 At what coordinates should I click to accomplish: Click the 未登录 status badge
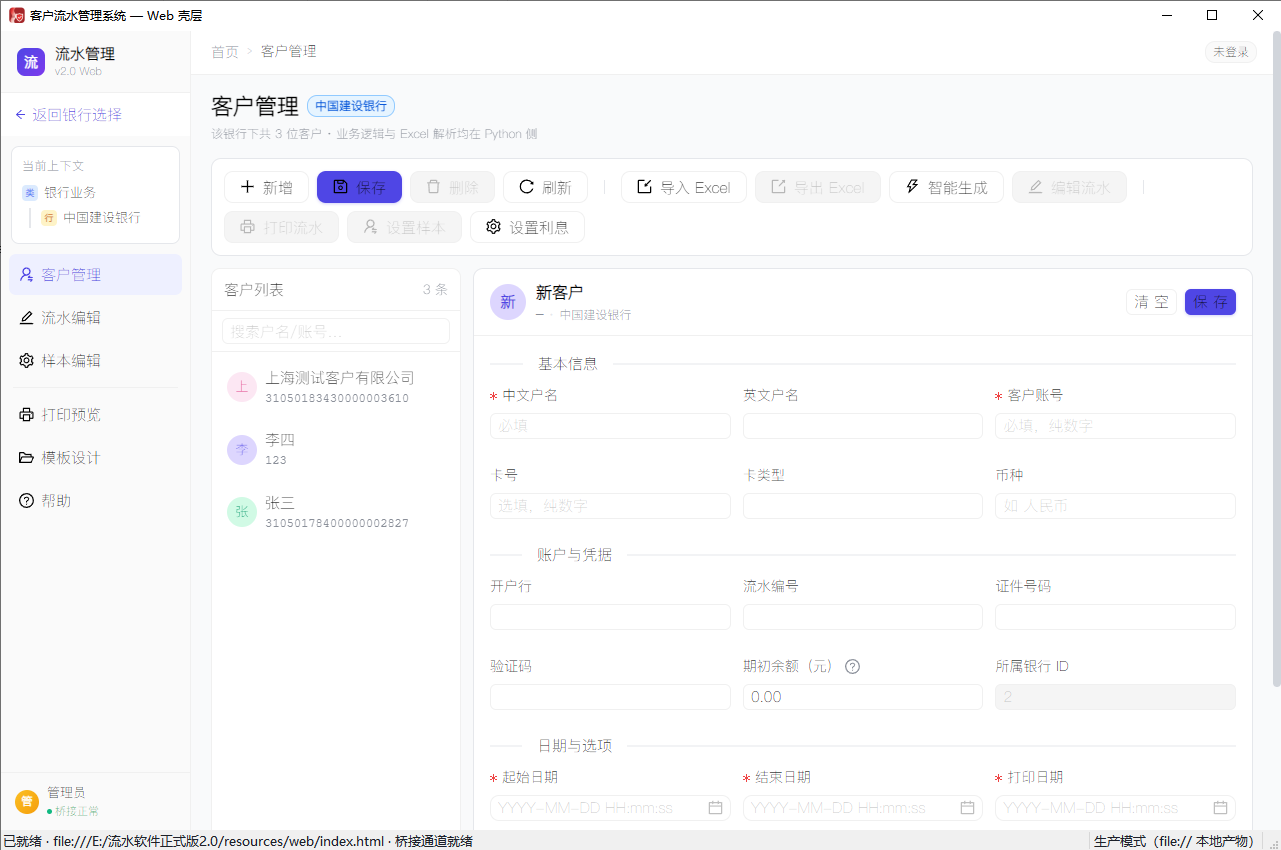click(x=1230, y=52)
